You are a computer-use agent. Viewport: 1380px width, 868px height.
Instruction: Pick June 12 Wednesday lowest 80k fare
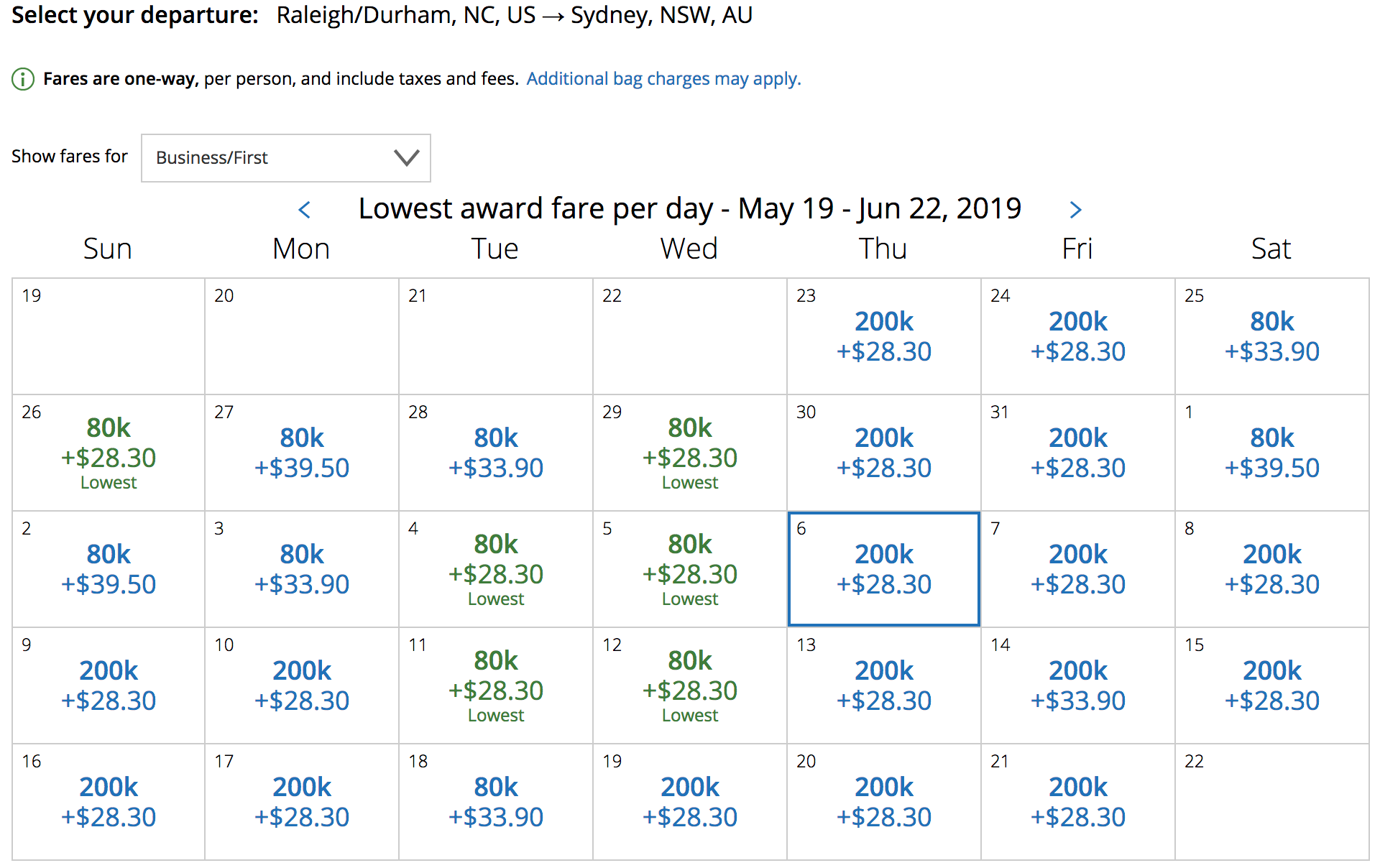[x=690, y=685]
